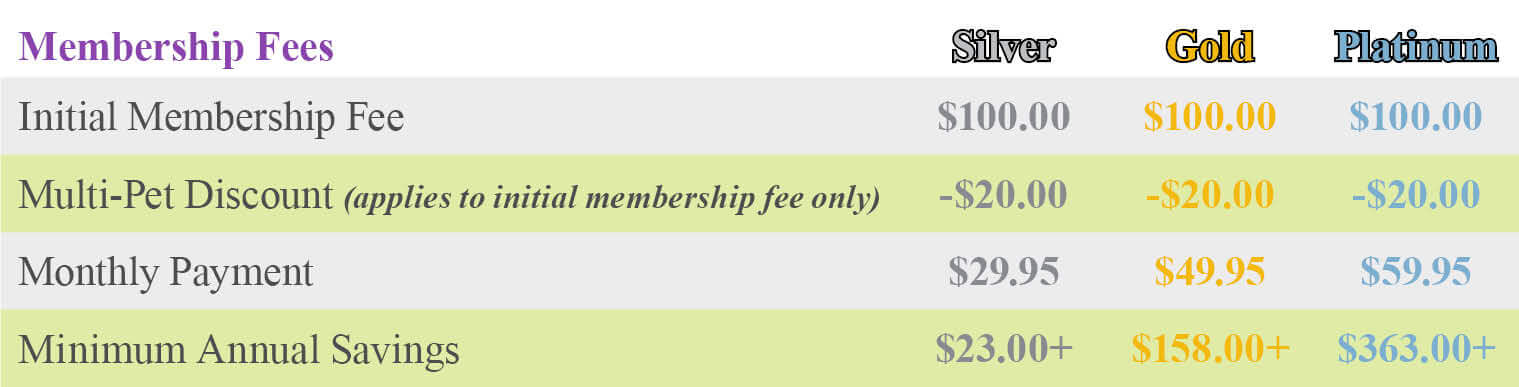
Task: Click the $363.00+ Platinum annual savings
Action: coord(1417,347)
